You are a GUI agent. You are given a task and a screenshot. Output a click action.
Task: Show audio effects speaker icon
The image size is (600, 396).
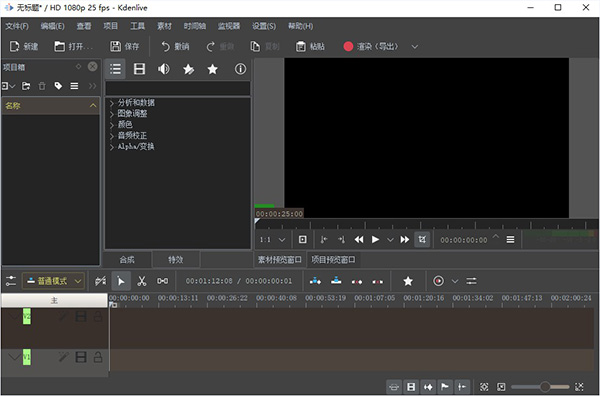(164, 69)
